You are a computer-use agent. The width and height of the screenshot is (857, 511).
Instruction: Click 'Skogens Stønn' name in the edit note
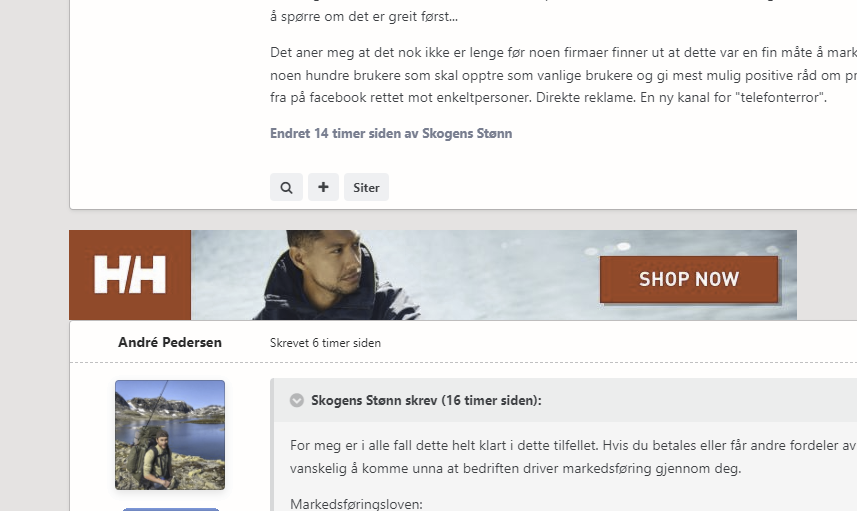[x=467, y=133]
